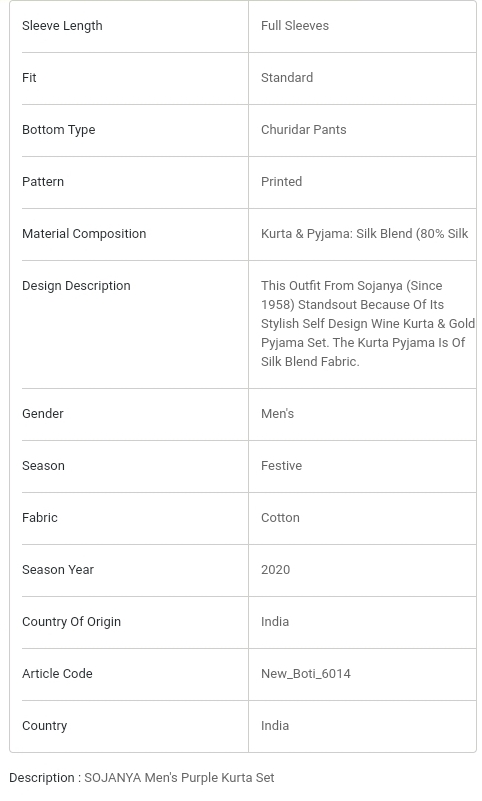The width and height of the screenshot is (482, 801).
Task: Click the Material Composition label
Action: 84,234
